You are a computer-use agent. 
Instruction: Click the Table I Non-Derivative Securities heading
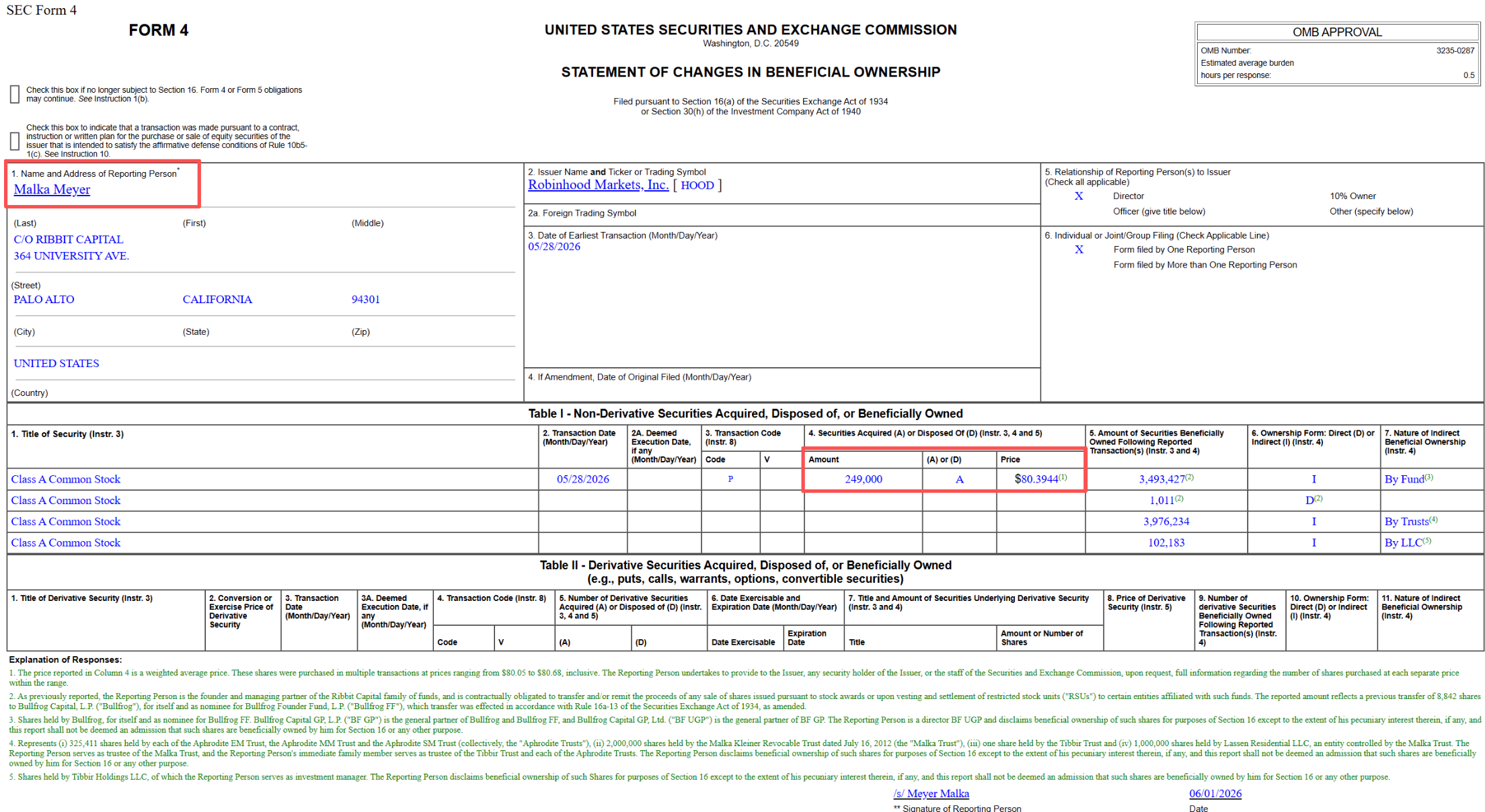point(745,414)
